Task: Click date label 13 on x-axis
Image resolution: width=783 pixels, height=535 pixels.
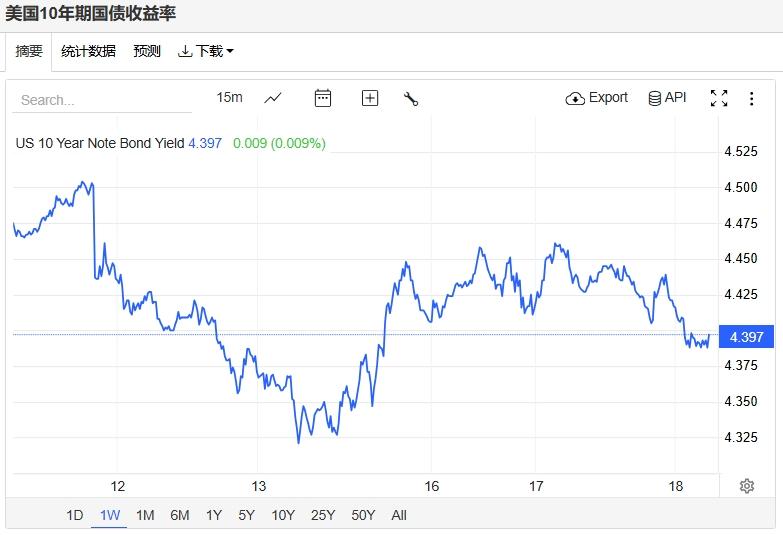Action: click(258, 486)
